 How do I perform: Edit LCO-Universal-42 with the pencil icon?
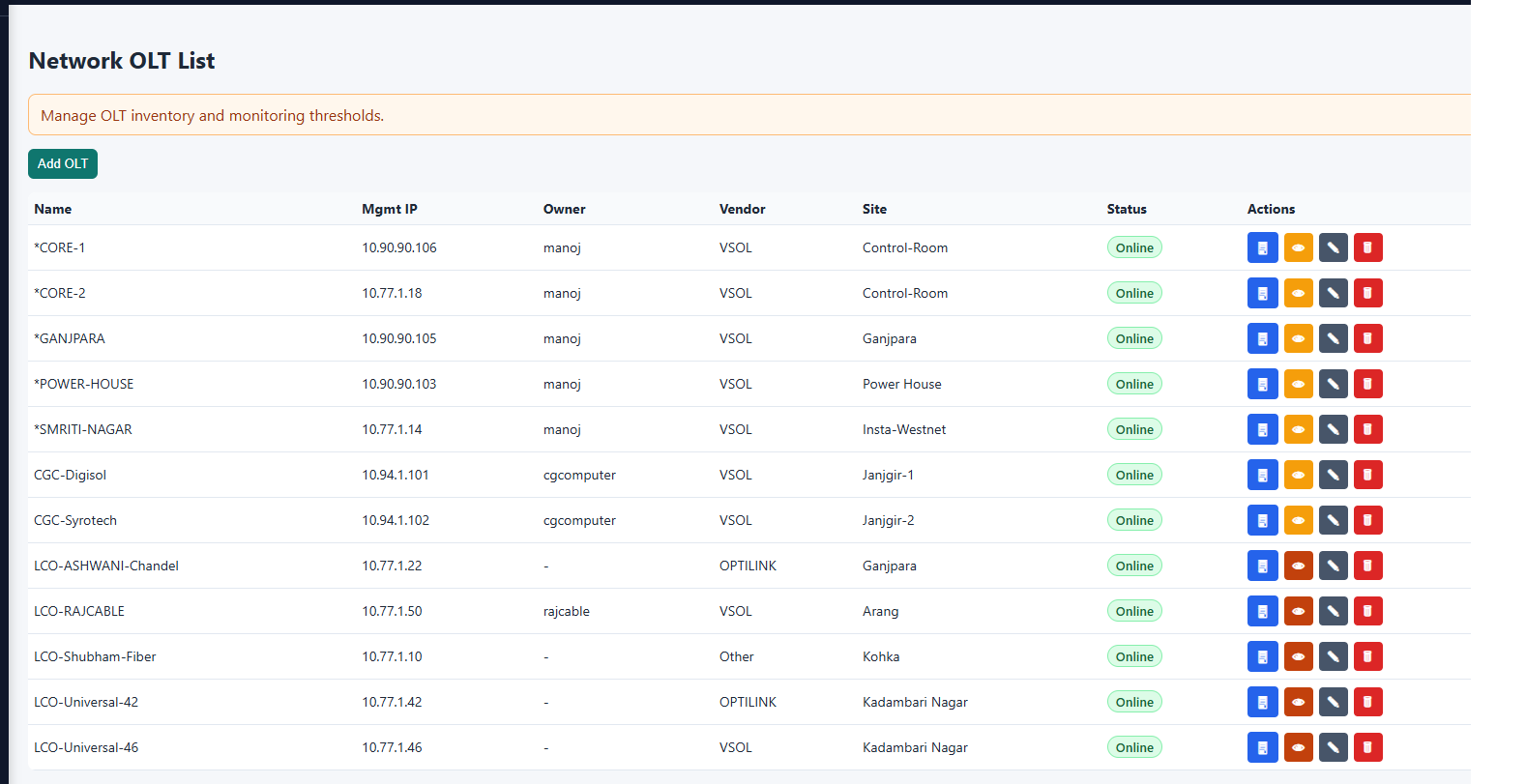pyautogui.click(x=1333, y=702)
